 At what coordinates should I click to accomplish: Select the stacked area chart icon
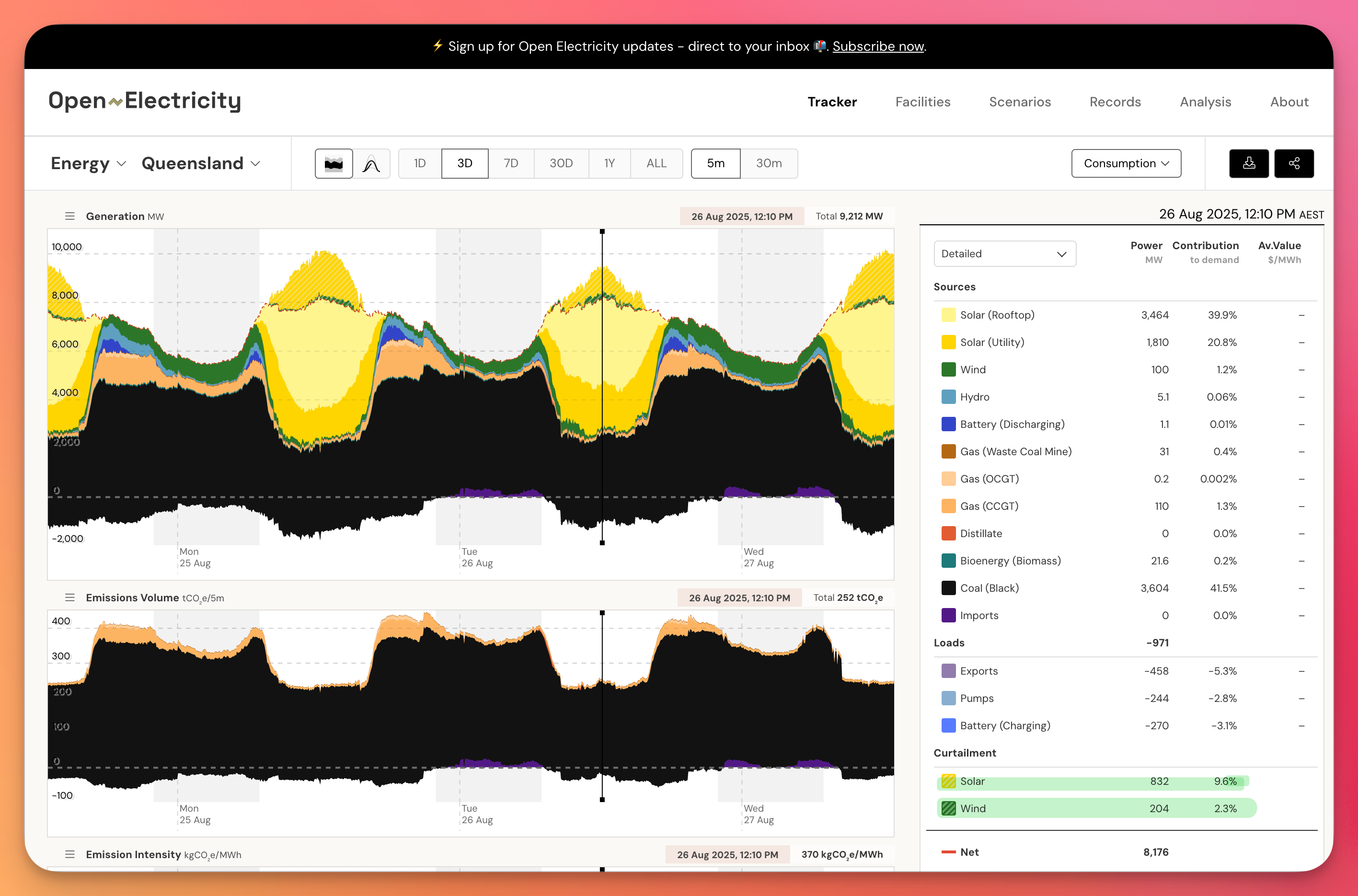334,164
